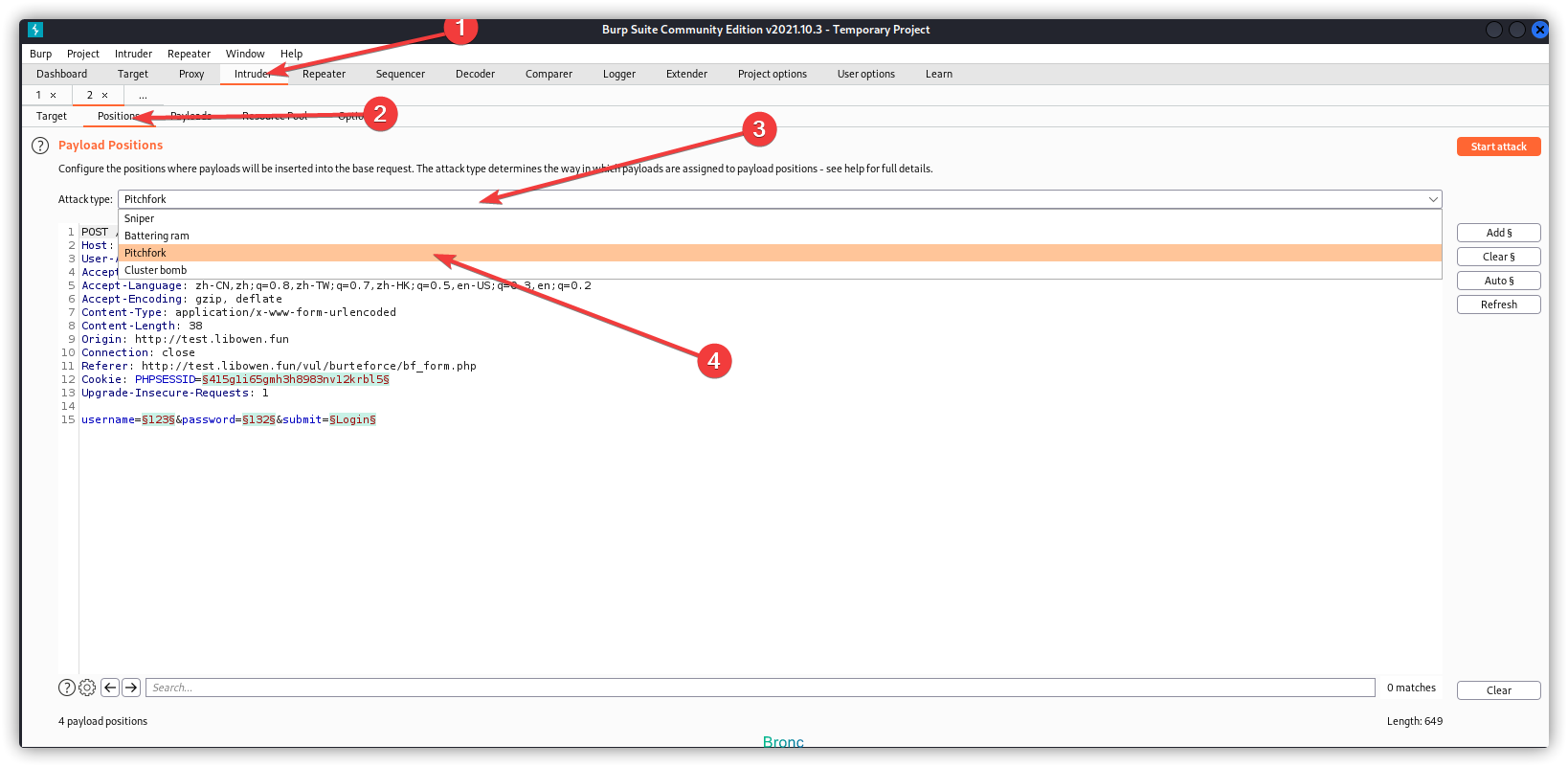Close attack tab 1 with its ×
Screen dimensions: 1568x767
[x=54, y=96]
